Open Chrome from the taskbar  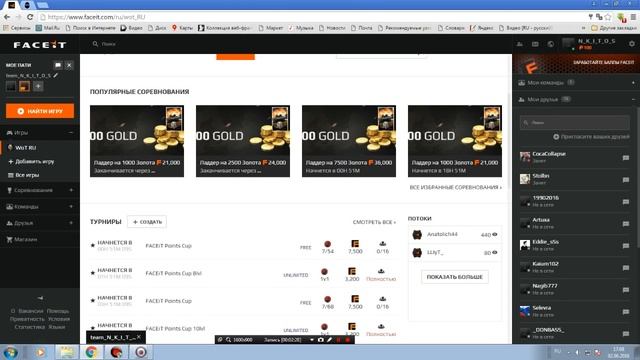click(91, 352)
